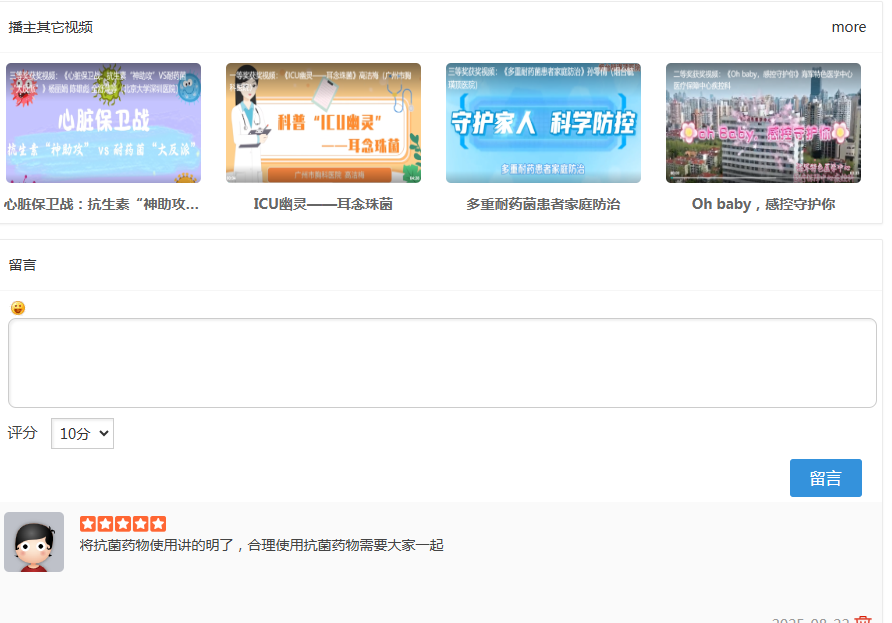Click title link 心脏保卫战：抗生素“神助攻…
Image resolution: width=892 pixels, height=623 pixels.
click(103, 204)
